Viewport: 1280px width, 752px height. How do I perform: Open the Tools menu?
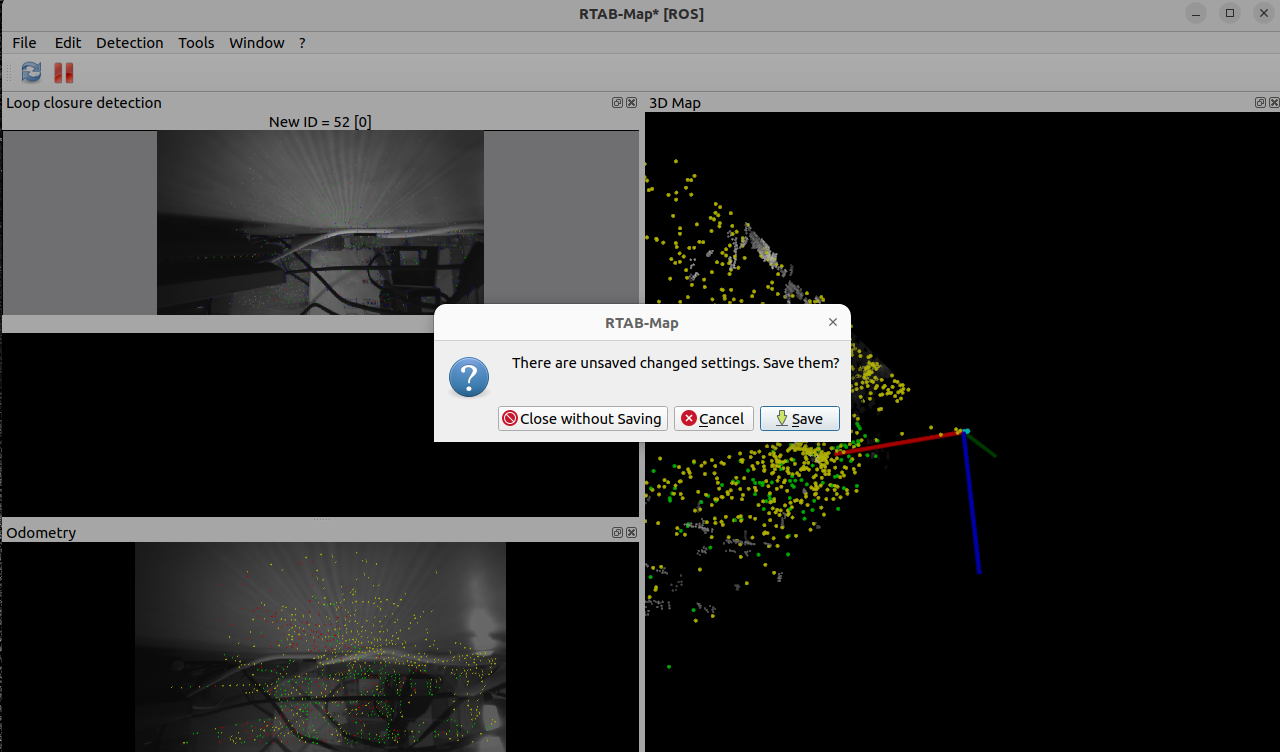tap(196, 43)
